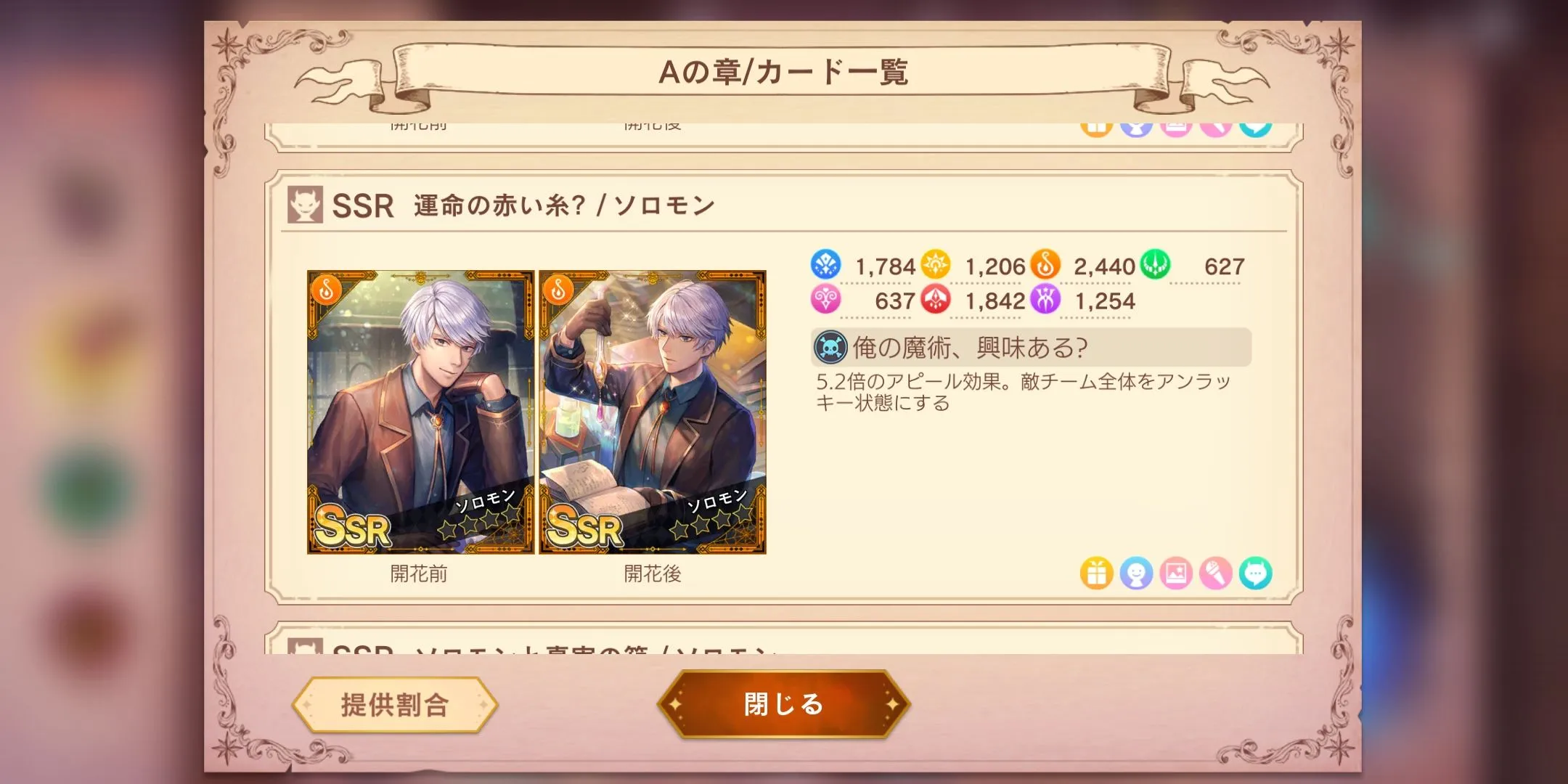
Task: Select the yellow sun stat icon beside 1,206
Action: (935, 264)
